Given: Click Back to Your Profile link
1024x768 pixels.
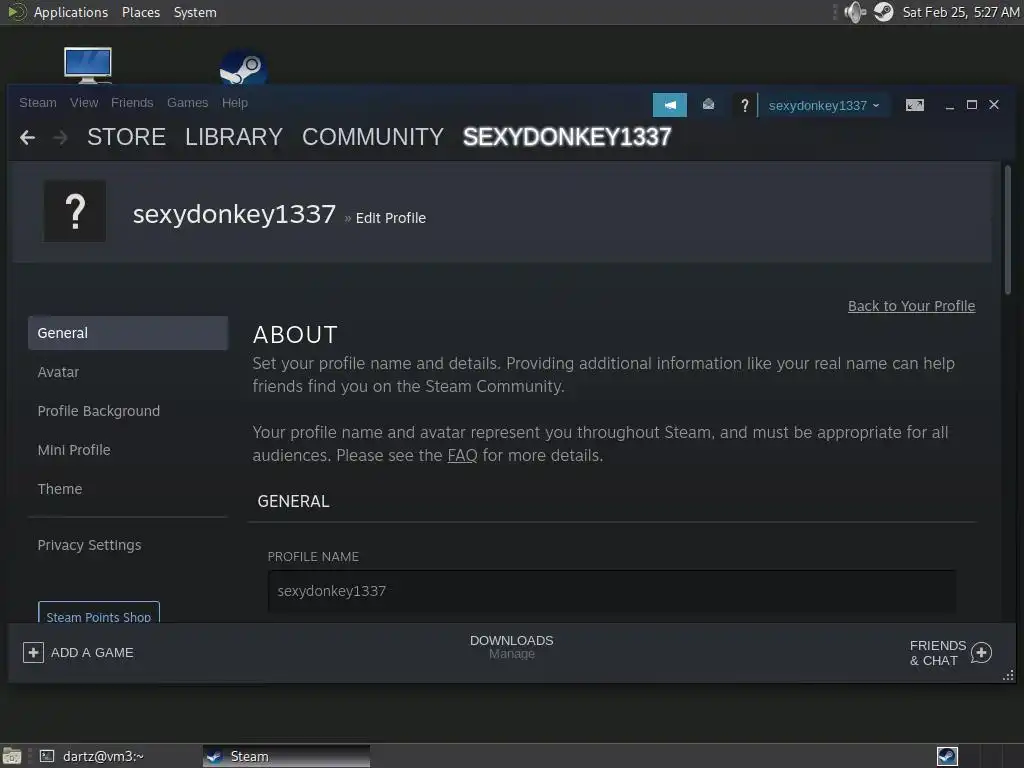Looking at the screenshot, I should click(911, 306).
